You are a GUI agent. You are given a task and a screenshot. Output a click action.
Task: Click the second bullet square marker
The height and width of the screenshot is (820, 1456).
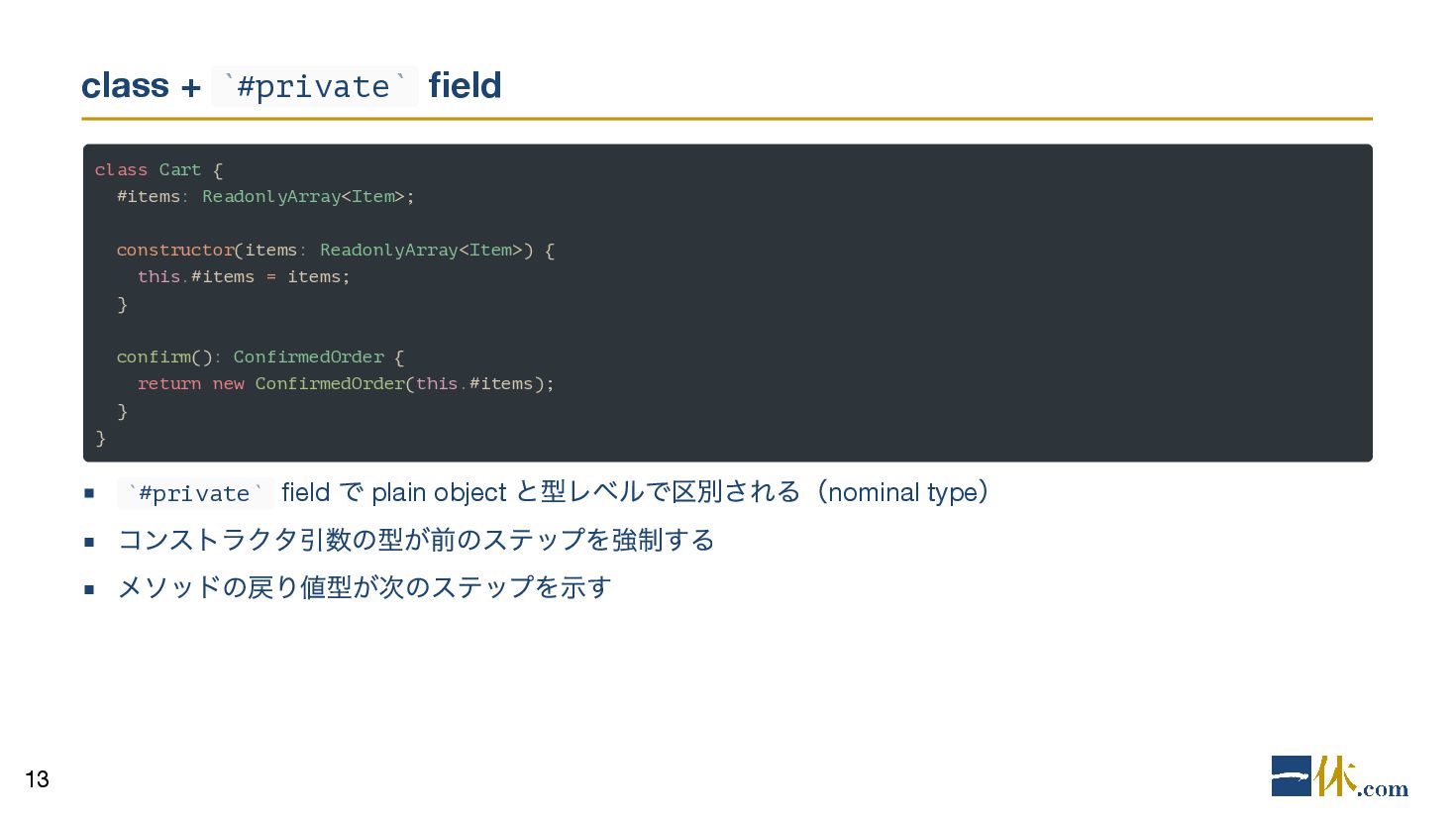(89, 541)
